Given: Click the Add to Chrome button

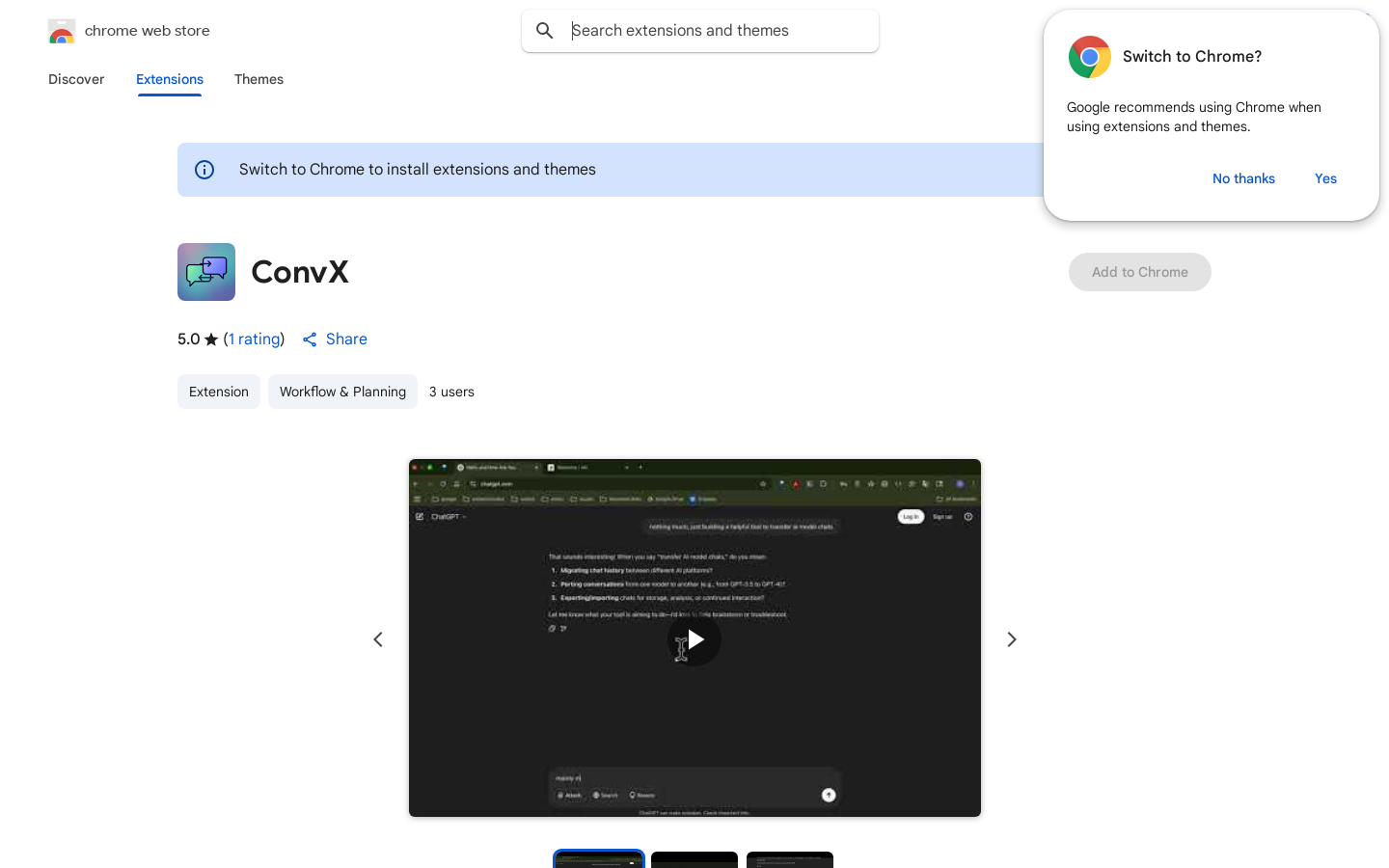Looking at the screenshot, I should click(x=1140, y=272).
